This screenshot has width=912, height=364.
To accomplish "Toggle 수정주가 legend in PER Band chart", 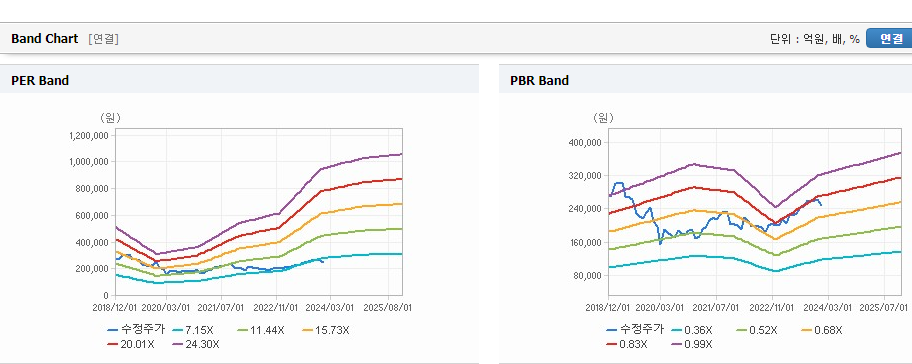I will pyautogui.click(x=137, y=330).
